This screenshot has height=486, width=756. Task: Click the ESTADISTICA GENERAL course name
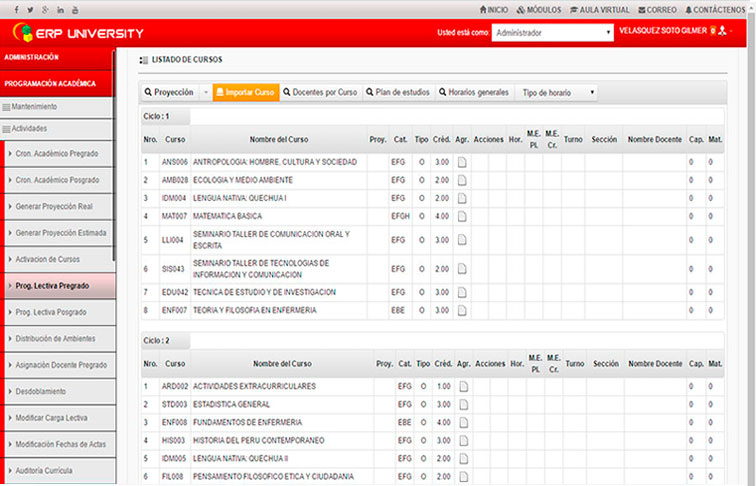(x=231, y=405)
